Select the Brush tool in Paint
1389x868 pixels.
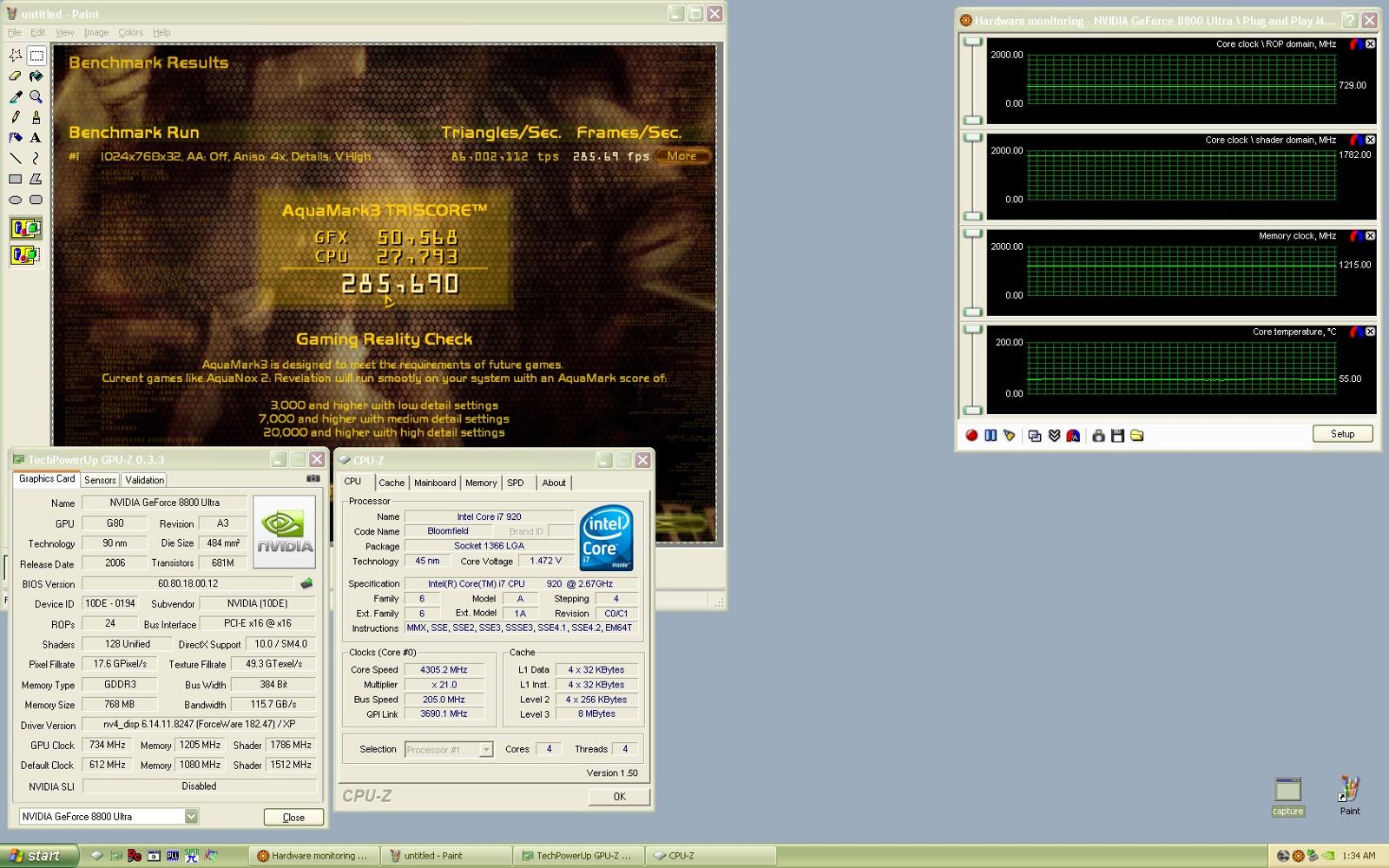[36, 117]
